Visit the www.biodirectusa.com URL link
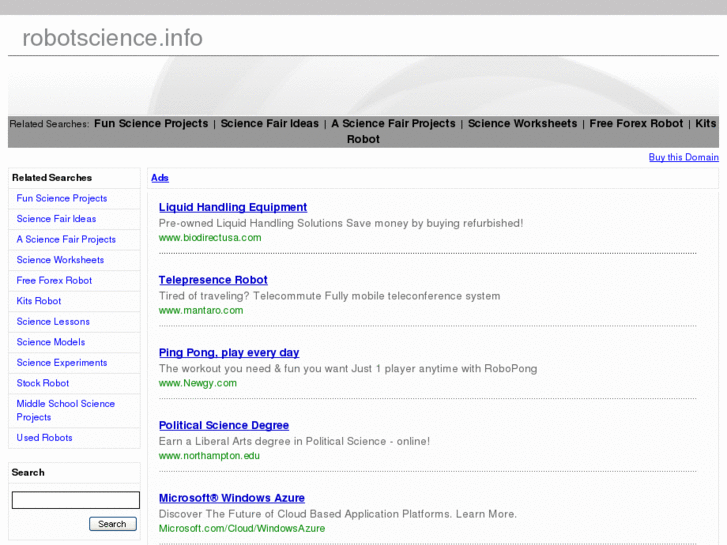Viewport: 727px width, 545px height. tap(210, 238)
